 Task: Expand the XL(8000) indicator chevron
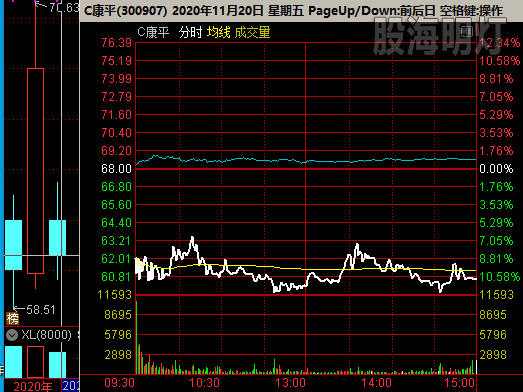click(12, 335)
